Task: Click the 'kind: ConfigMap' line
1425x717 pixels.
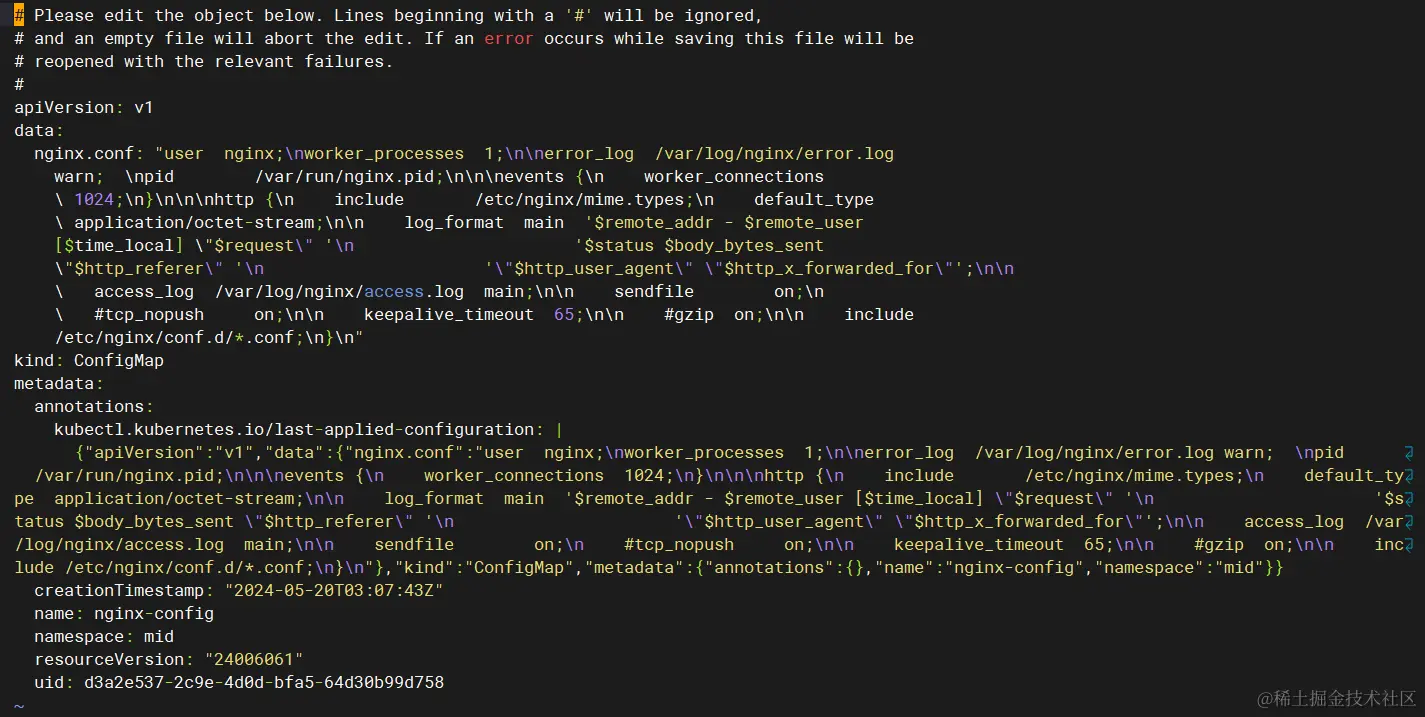Action: (89, 360)
